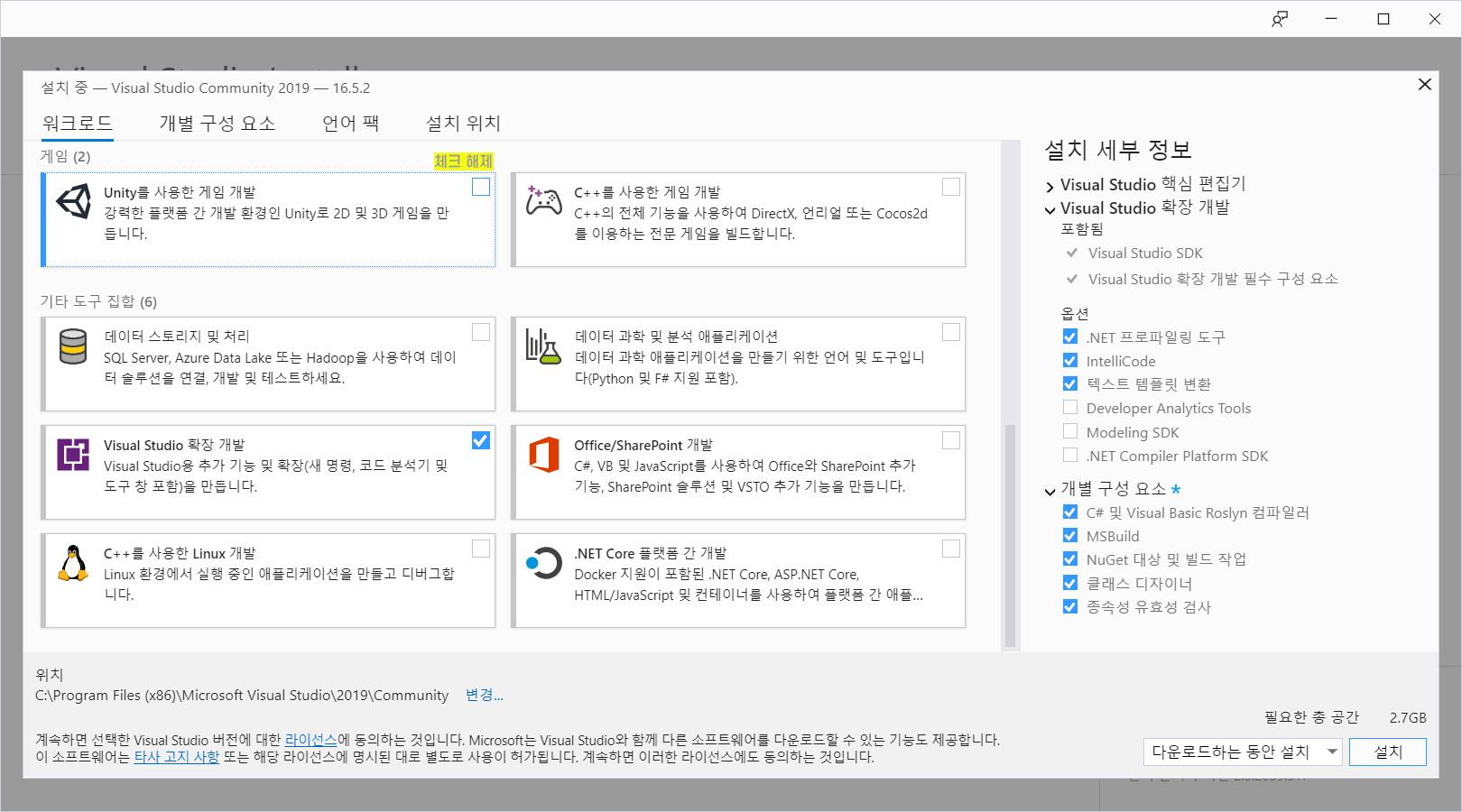The width and height of the screenshot is (1462, 812).
Task: Uncheck C# and Visual Basic Roslyn compilers
Action: 1070,512
